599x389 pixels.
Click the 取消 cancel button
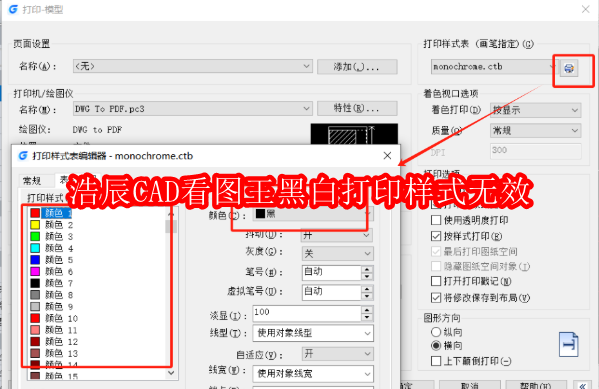[x=469, y=385]
